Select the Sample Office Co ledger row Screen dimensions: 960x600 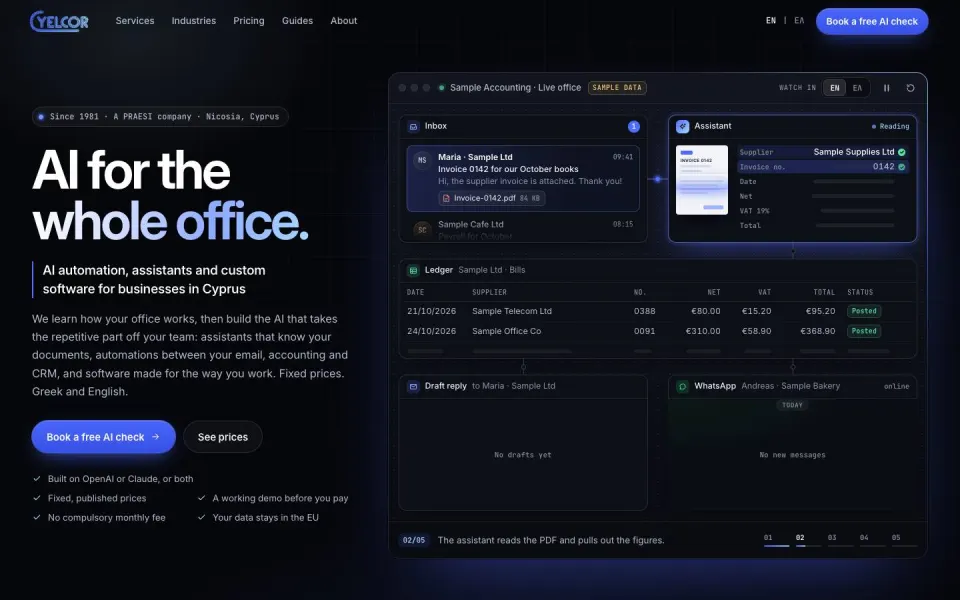click(658, 331)
